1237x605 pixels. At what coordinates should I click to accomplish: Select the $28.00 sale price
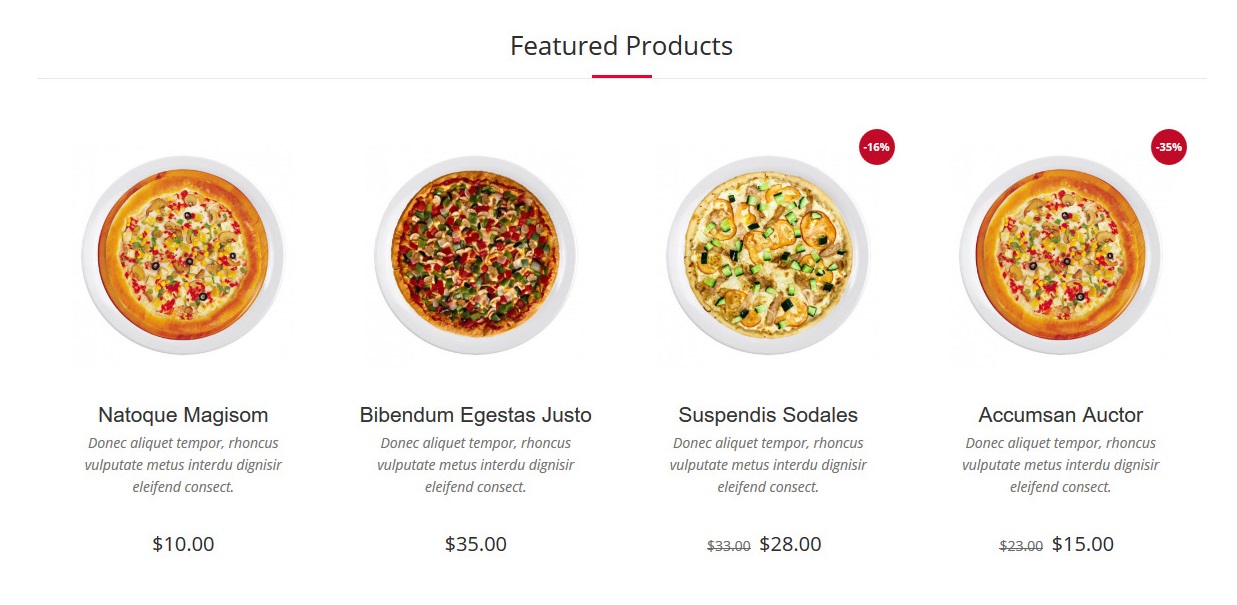(790, 544)
